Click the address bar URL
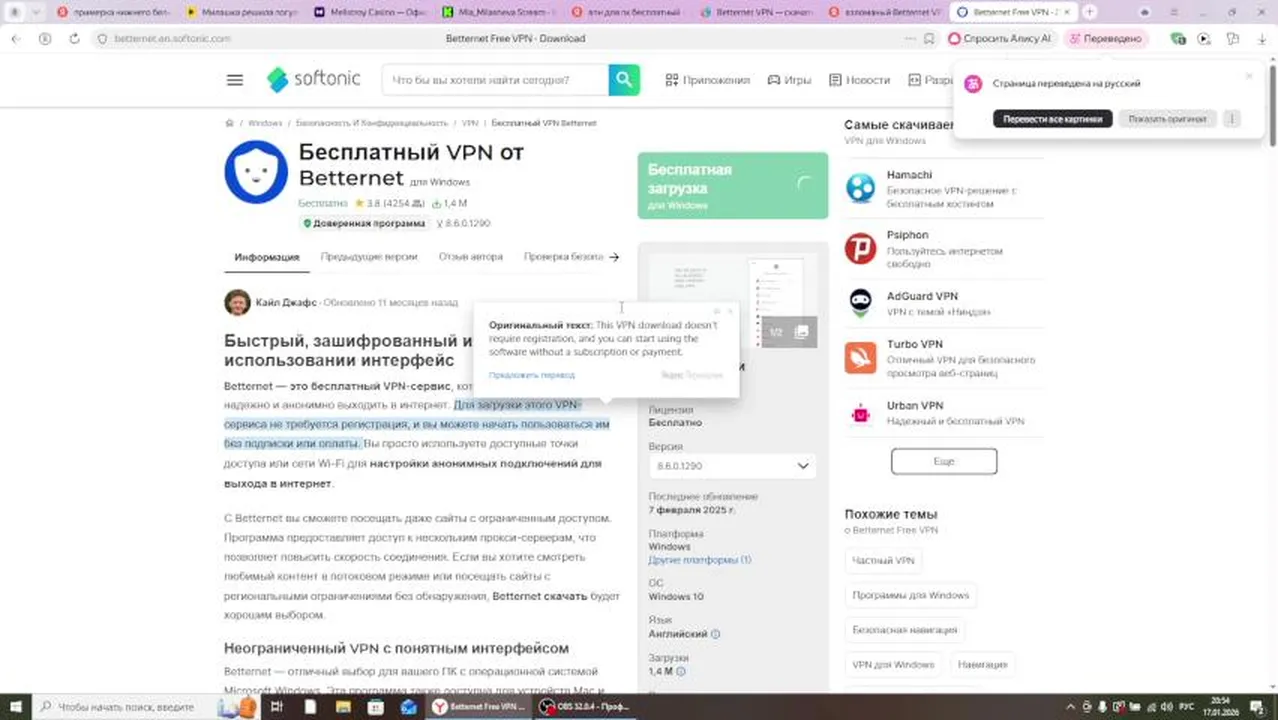 point(172,38)
